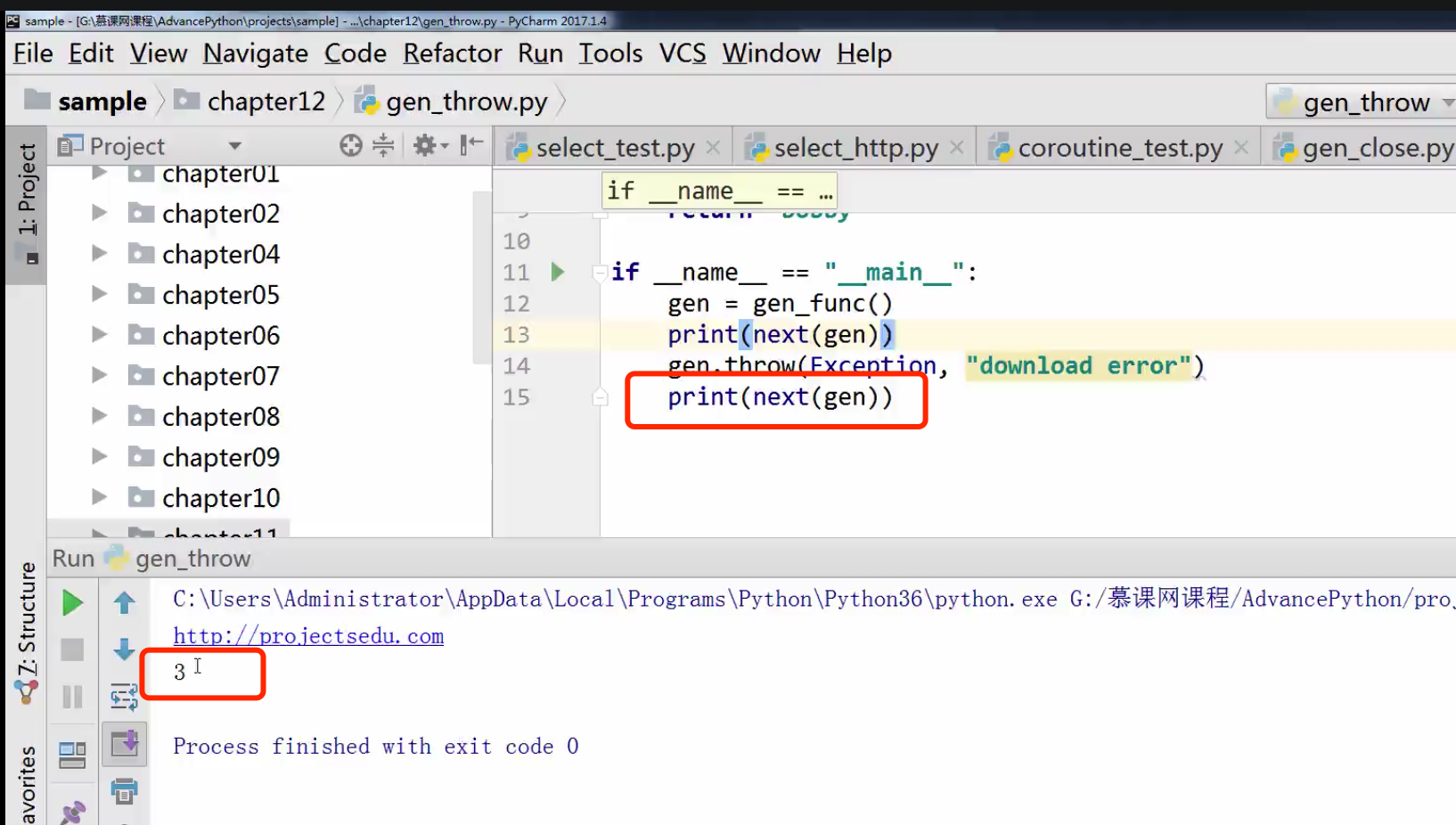Open the View menu
Image resolution: width=1456 pixels, height=825 pixels.
(x=159, y=53)
